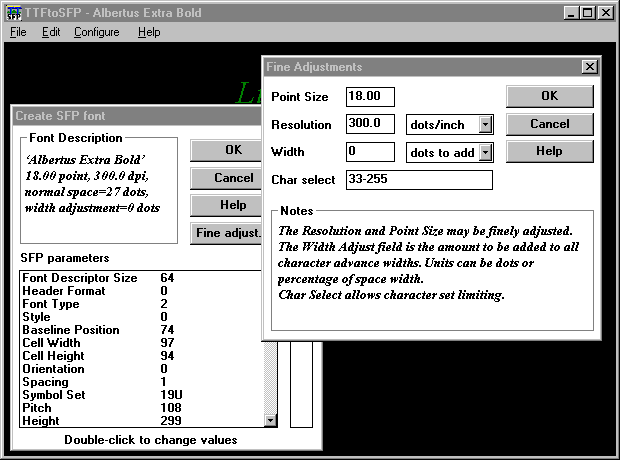Close the Fine Adjustments dialog
Image resolution: width=620 pixels, height=460 pixels.
pos(590,67)
